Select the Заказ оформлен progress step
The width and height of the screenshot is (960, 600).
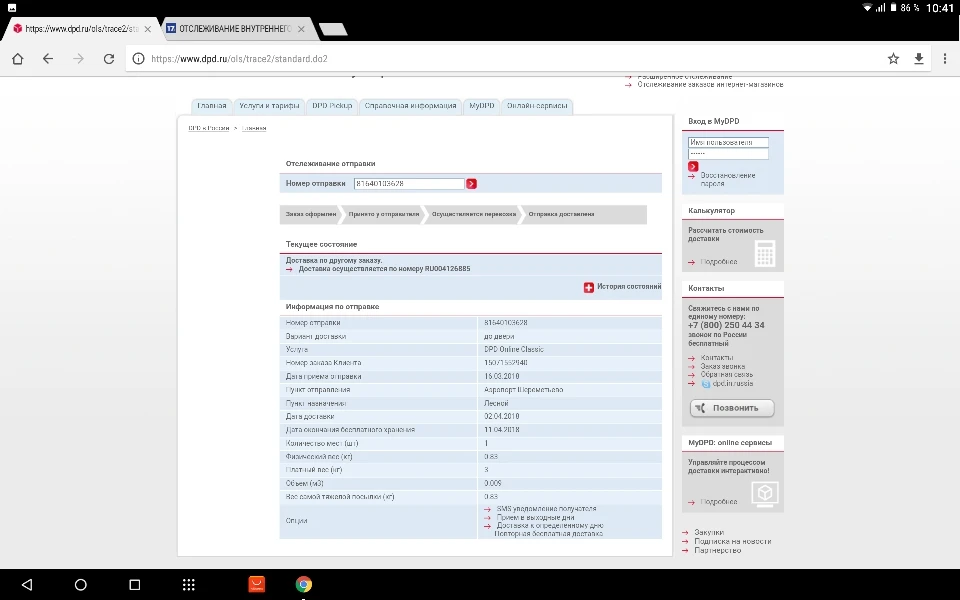tap(310, 214)
